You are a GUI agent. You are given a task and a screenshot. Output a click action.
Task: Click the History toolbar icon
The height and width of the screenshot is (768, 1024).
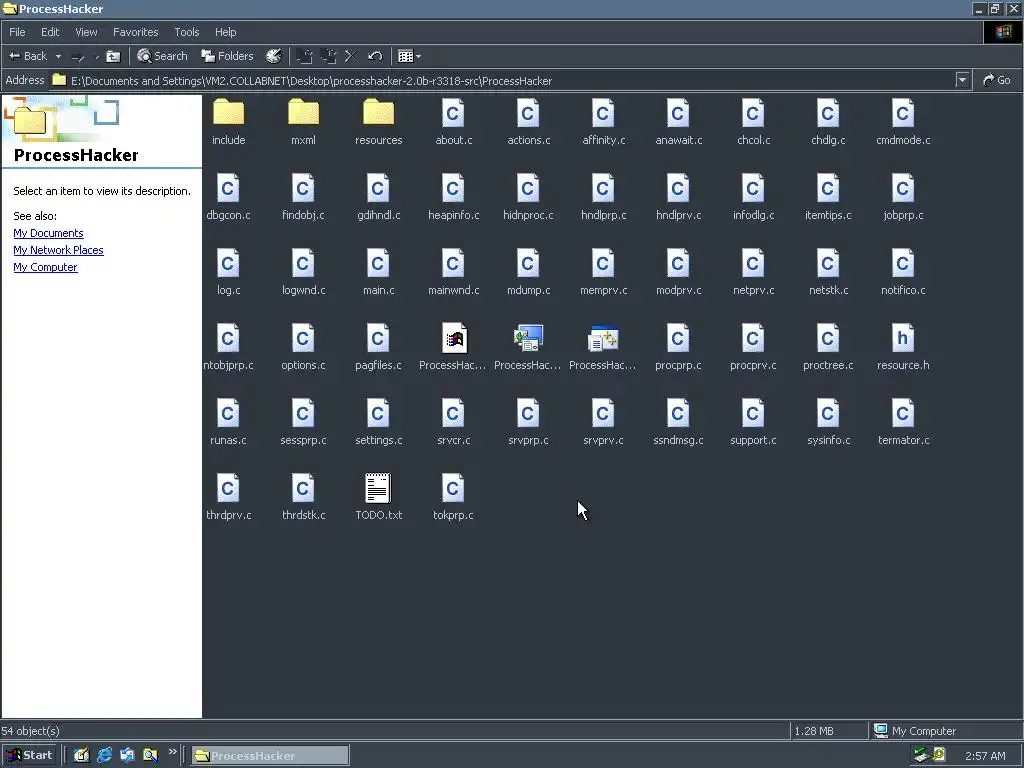point(274,56)
